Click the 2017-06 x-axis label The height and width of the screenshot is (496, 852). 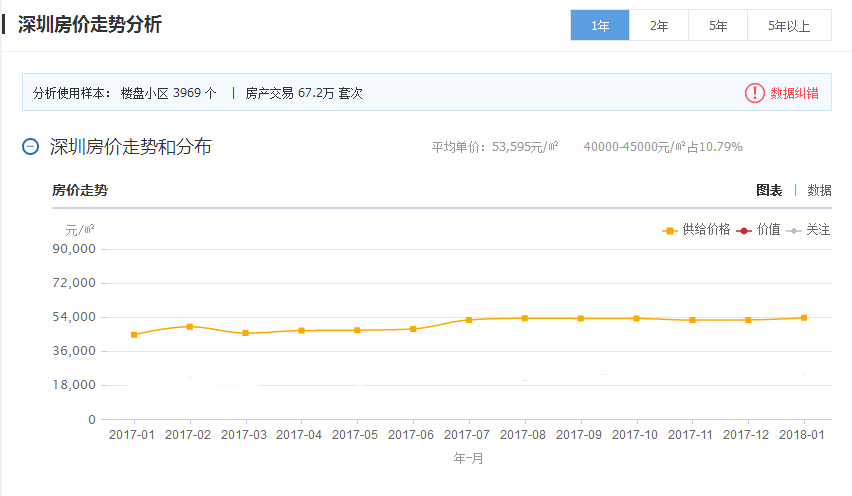coord(411,435)
